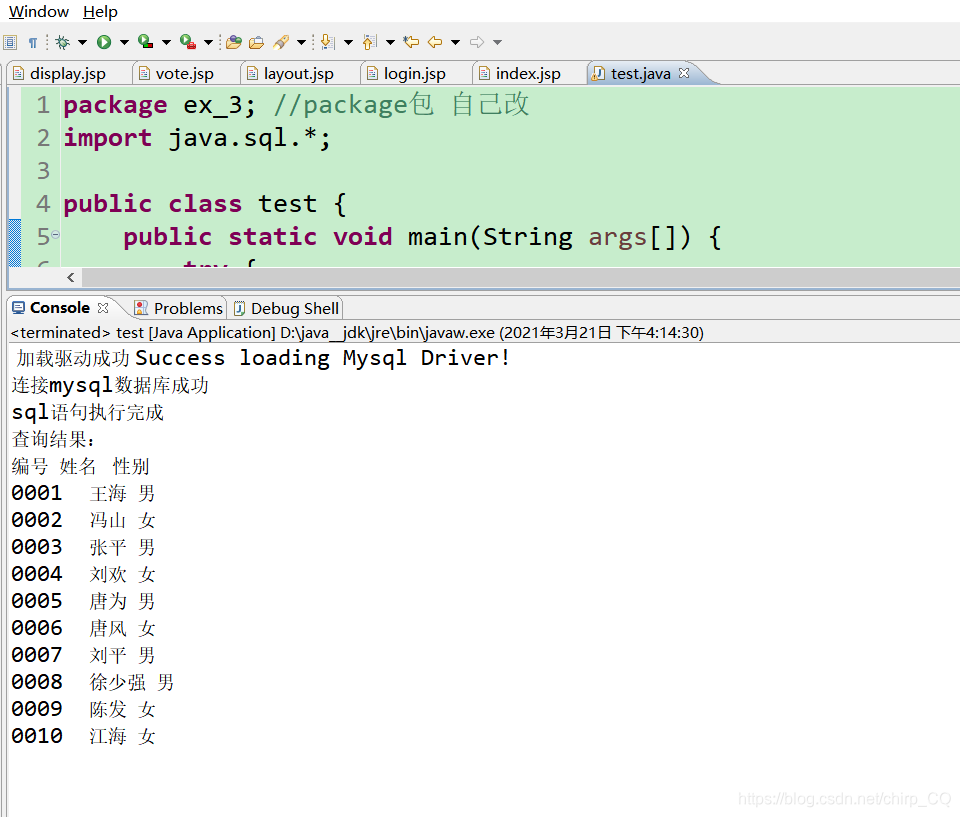Click the 'Success loading Mysql Driver!' console line
This screenshot has height=817, width=960.
pyautogui.click(x=263, y=358)
